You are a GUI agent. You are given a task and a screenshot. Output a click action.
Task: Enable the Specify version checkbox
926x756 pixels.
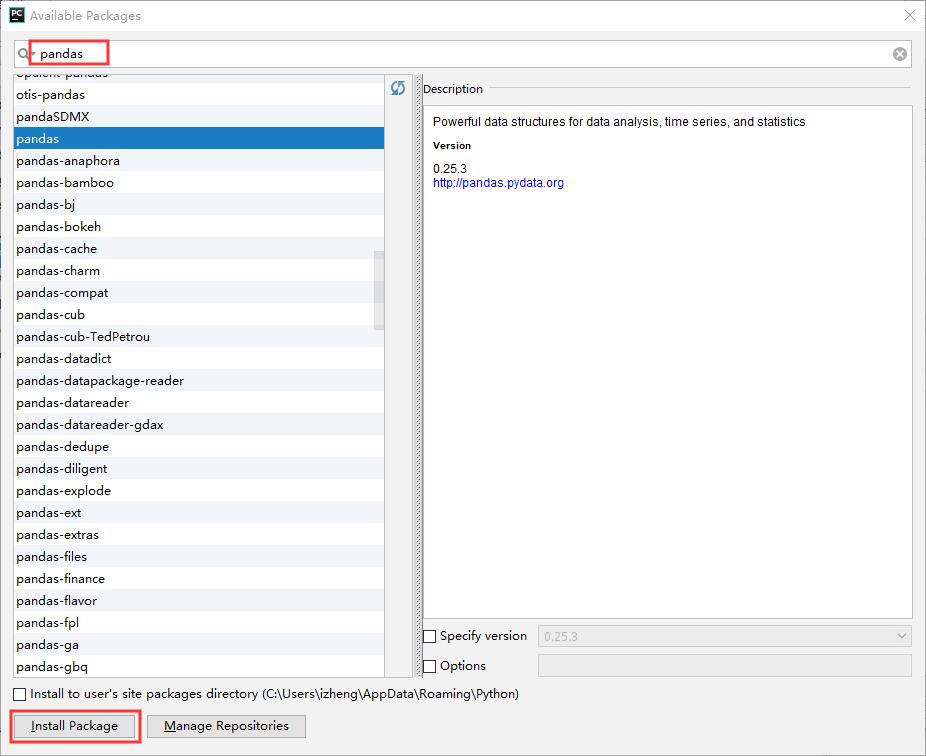coord(430,636)
